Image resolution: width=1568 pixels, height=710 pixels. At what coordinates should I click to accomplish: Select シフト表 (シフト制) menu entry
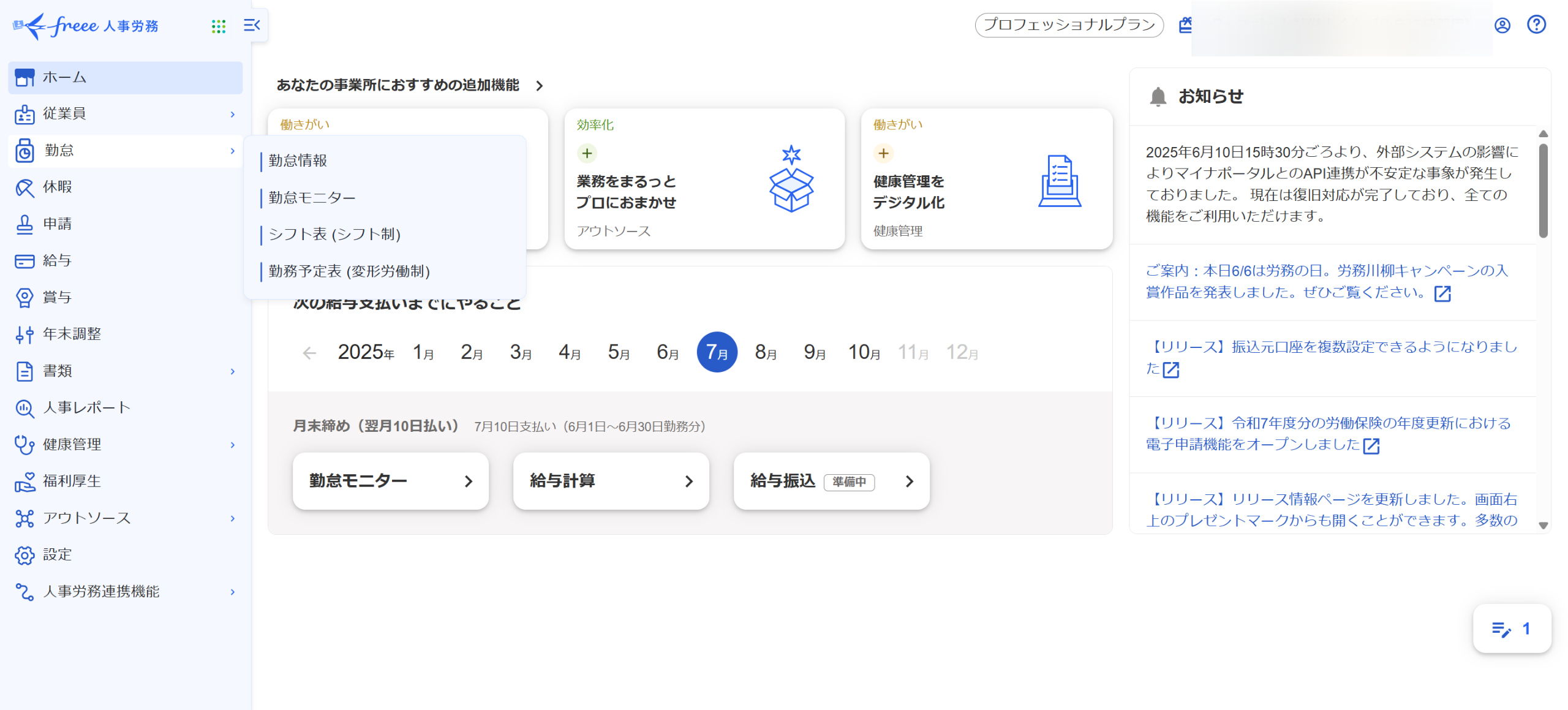coord(334,234)
